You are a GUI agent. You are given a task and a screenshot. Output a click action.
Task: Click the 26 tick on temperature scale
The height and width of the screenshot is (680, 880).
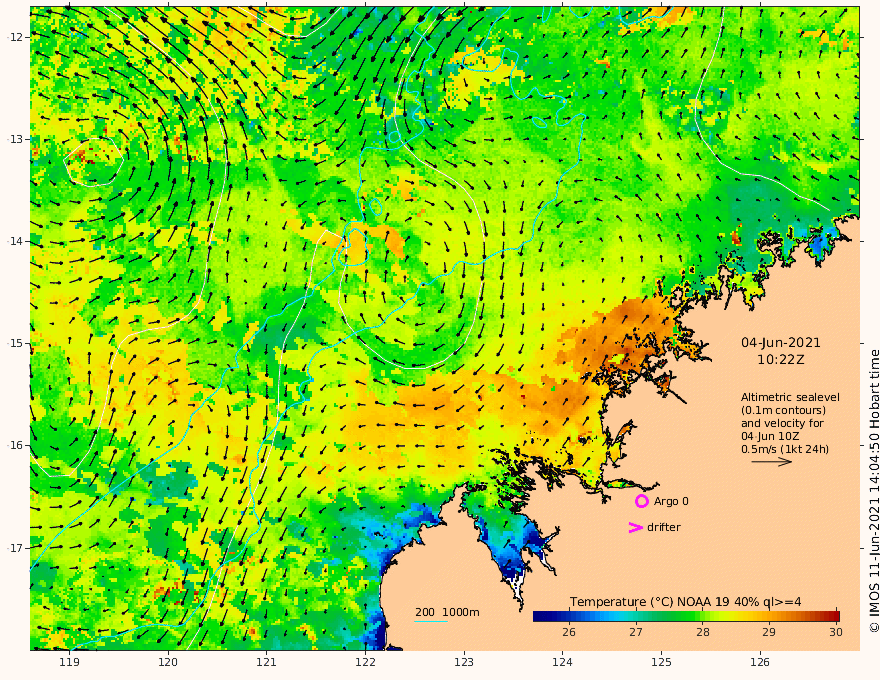[569, 632]
